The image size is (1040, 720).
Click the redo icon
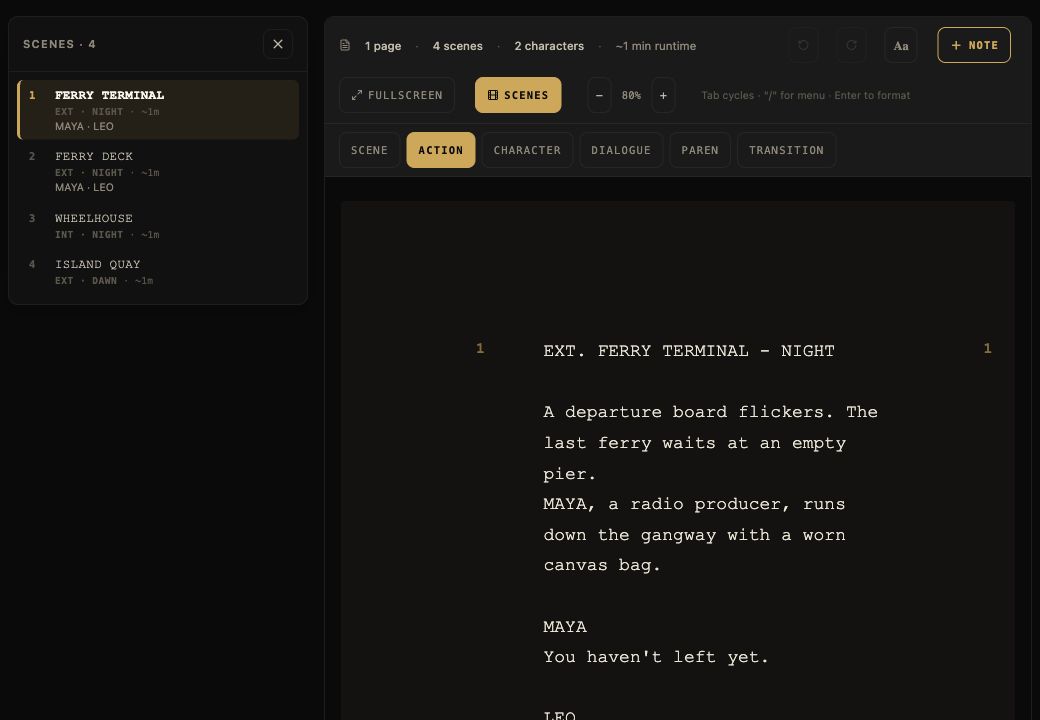tap(852, 45)
